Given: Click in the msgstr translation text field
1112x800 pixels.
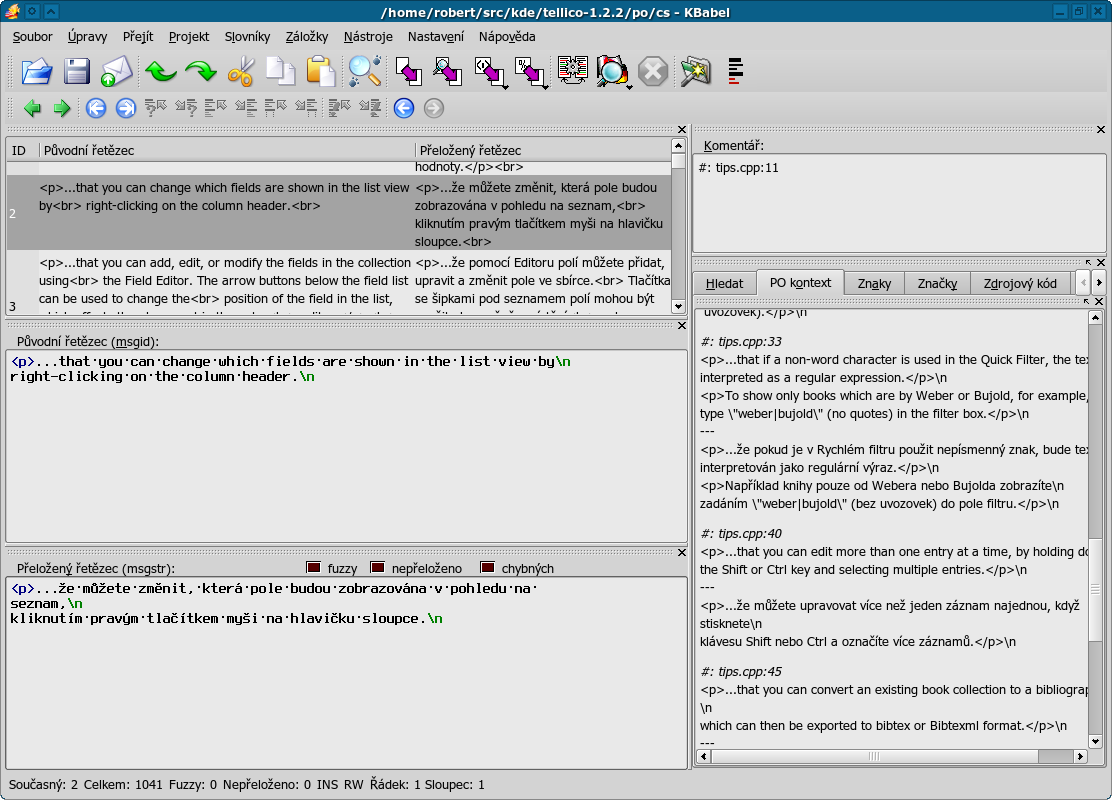Looking at the screenshot, I should pos(346,672).
